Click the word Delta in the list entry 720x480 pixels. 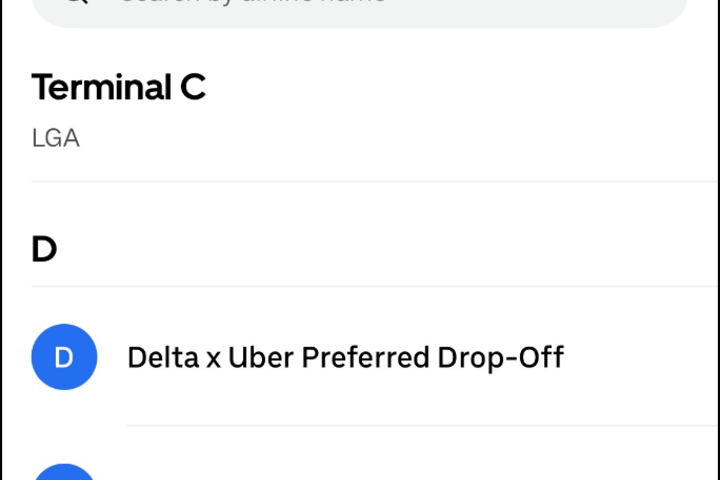point(162,357)
